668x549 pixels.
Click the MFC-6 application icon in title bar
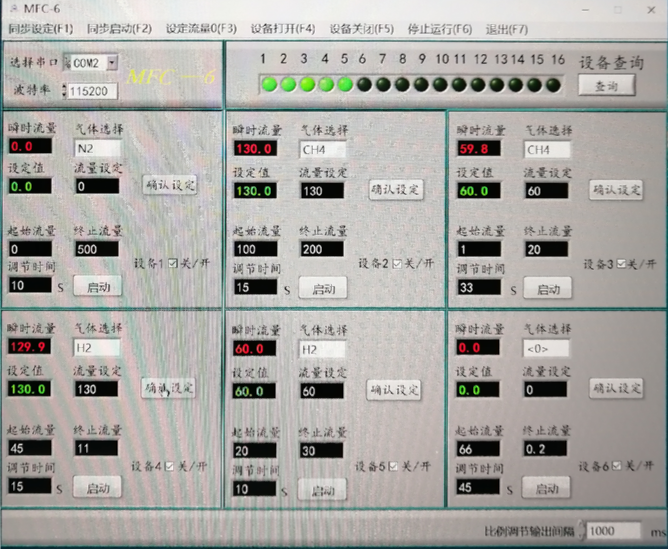point(11,10)
